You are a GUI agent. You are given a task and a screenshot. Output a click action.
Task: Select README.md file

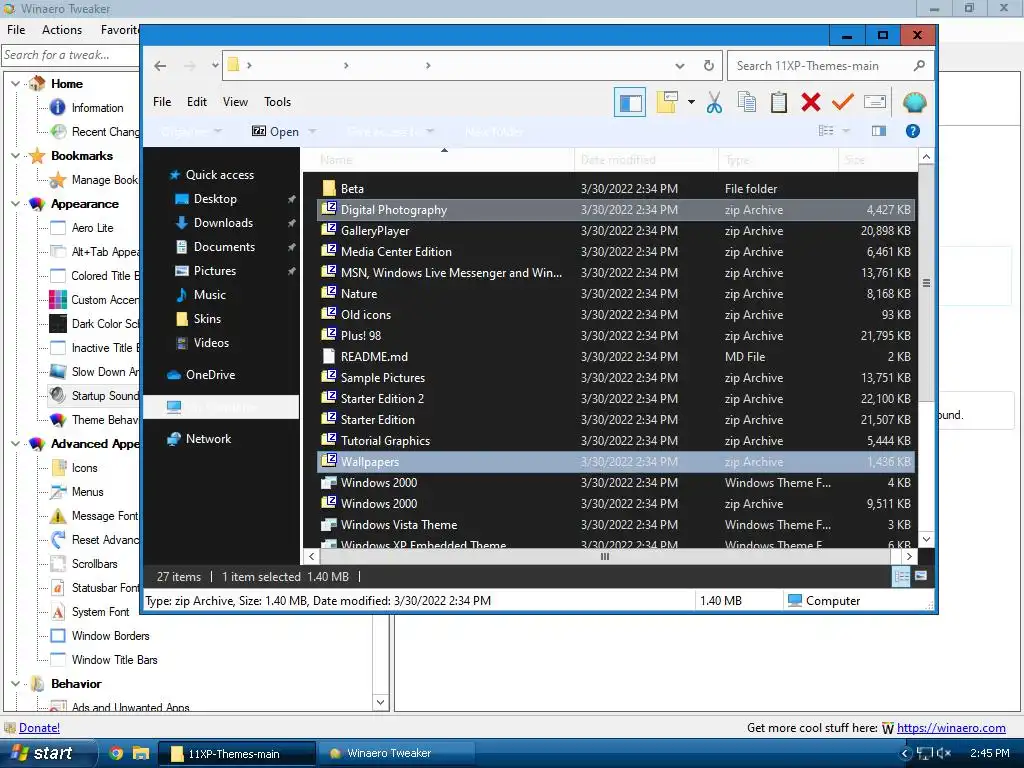pos(616,357)
